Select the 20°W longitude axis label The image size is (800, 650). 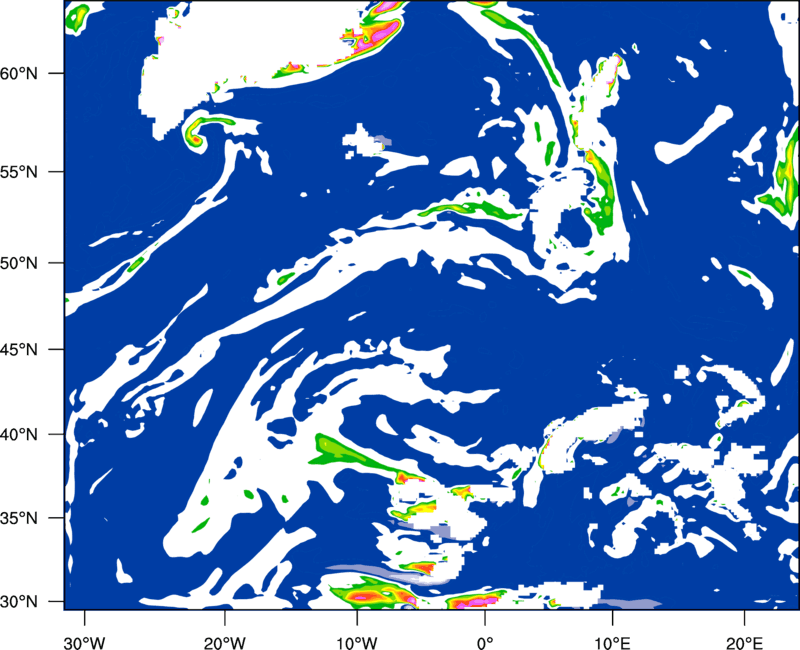pos(225,643)
